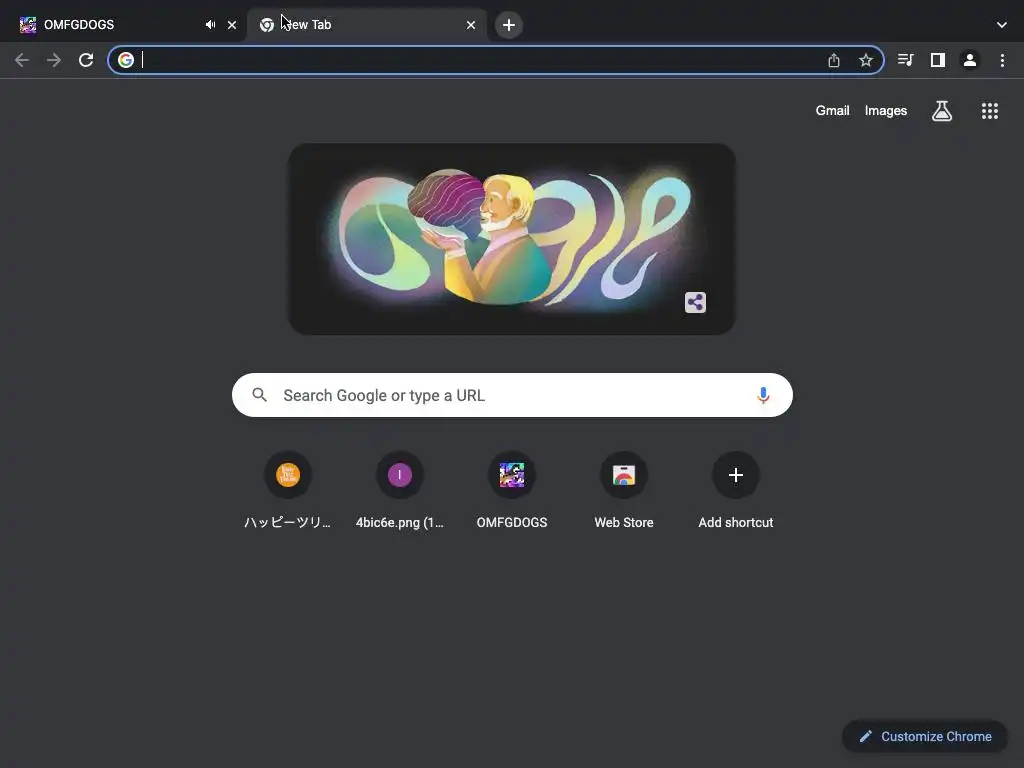Open the ハッピーツリ shortcut
1024x768 pixels.
287,491
